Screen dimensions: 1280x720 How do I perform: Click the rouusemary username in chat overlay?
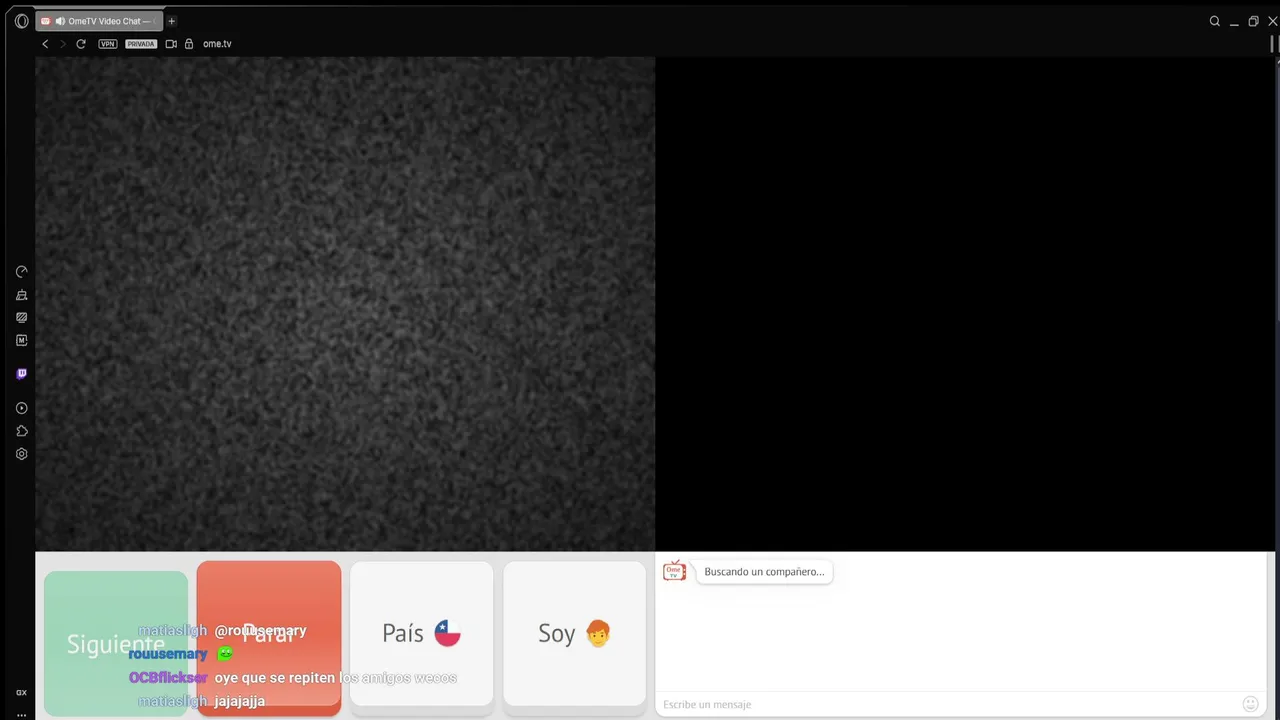point(168,654)
